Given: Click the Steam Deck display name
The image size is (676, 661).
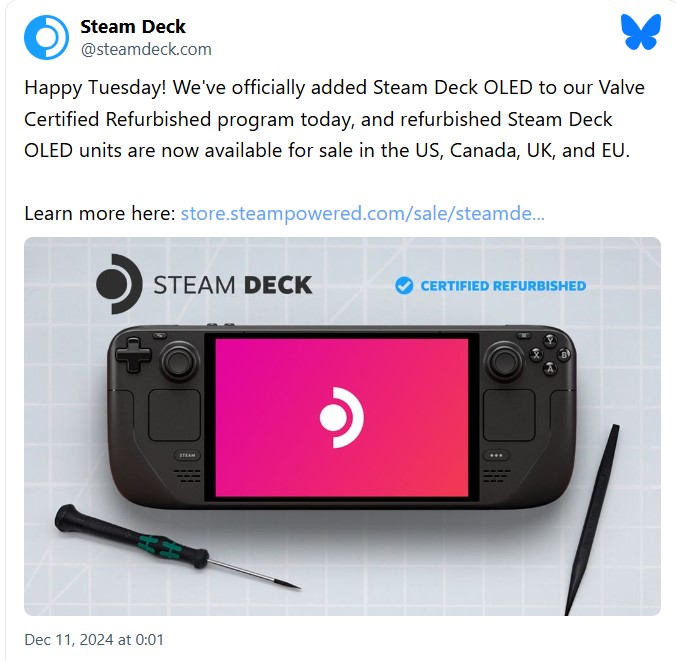Looking at the screenshot, I should [133, 27].
